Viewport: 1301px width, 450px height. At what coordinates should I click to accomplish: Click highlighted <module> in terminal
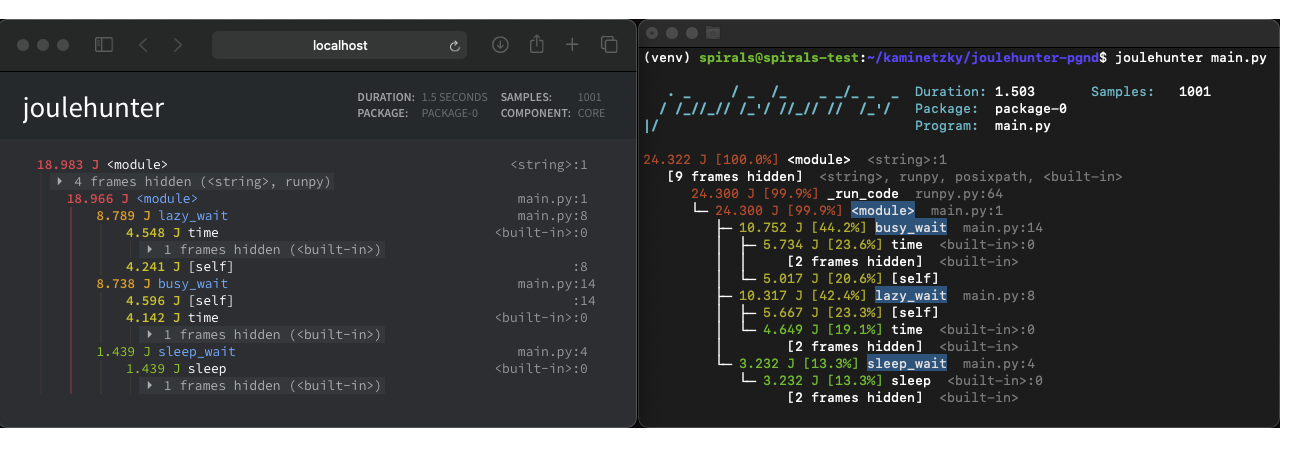(x=883, y=211)
